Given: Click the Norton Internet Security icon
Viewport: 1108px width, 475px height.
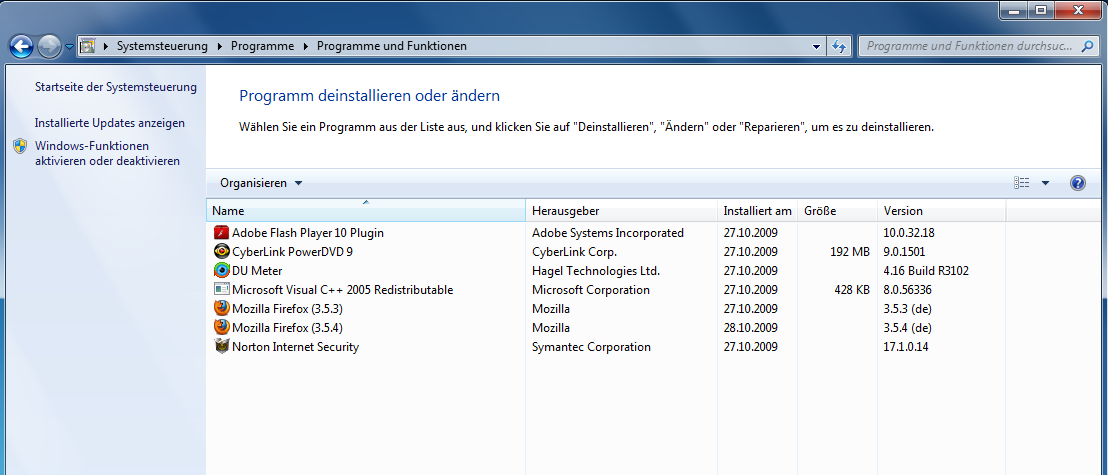Looking at the screenshot, I should [221, 347].
